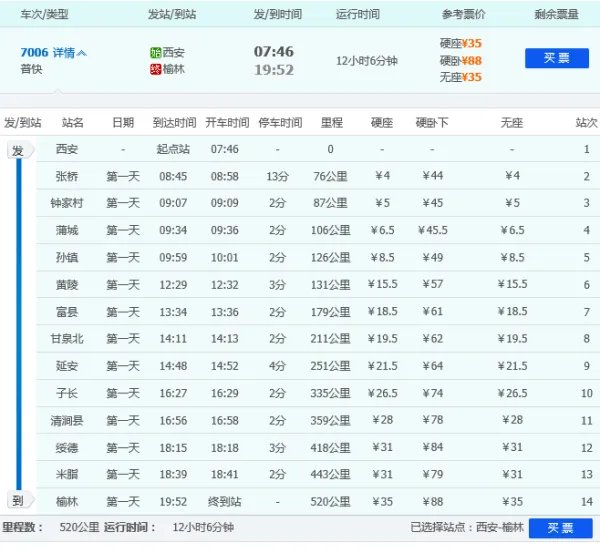
Task: Click the 硬卧下 detail column header
Action: [432, 123]
